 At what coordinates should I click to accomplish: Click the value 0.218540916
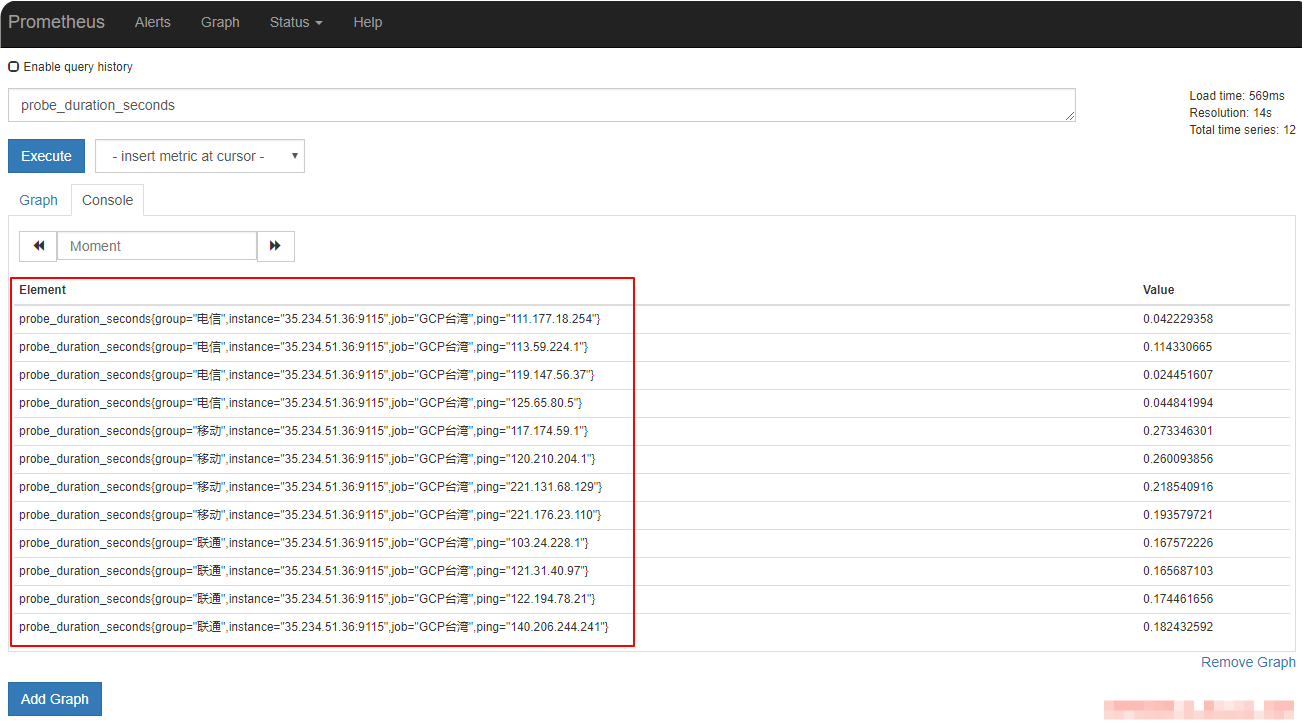[x=1178, y=487]
